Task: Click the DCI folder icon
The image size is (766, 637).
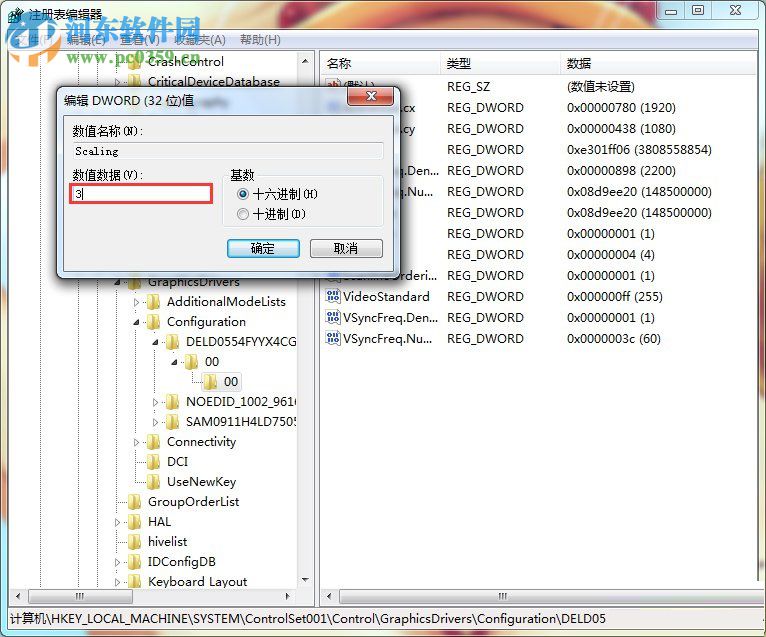Action: (153, 462)
